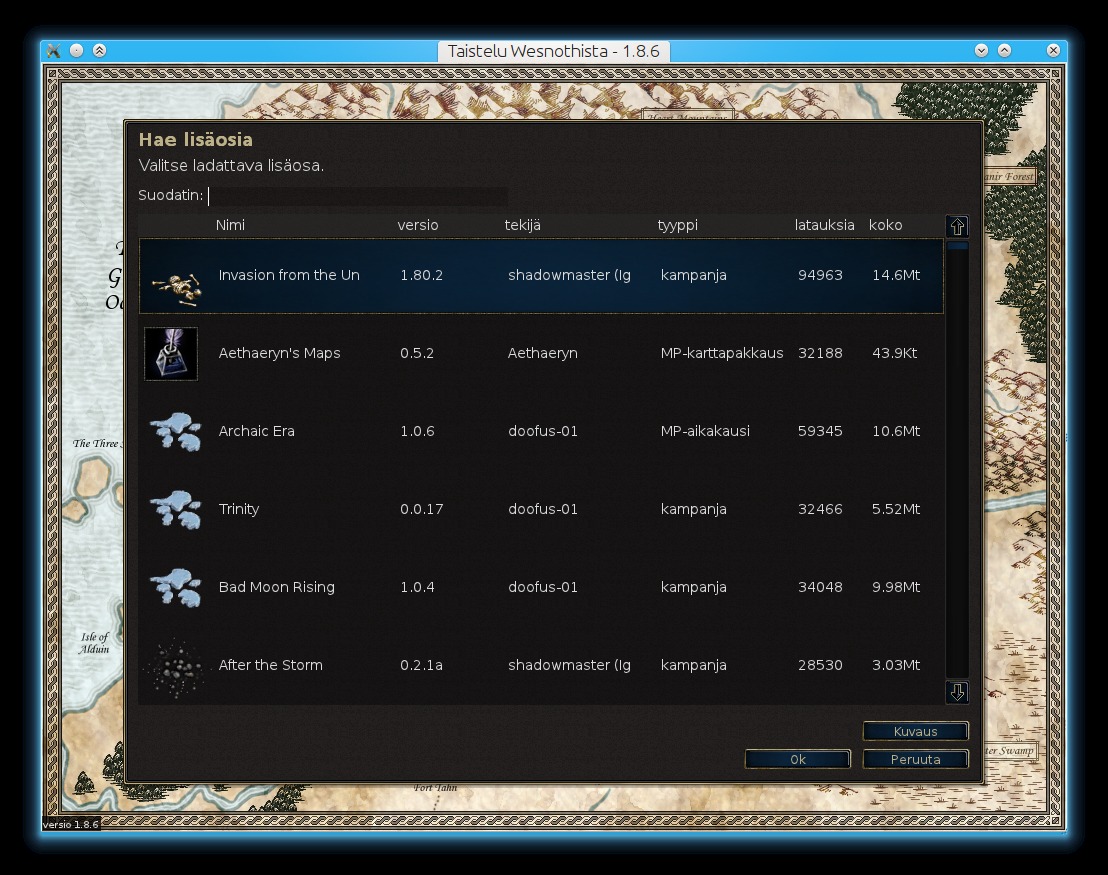The width and height of the screenshot is (1108, 875).
Task: Sort the add-on list by tekijä column
Action: pyautogui.click(x=522, y=225)
